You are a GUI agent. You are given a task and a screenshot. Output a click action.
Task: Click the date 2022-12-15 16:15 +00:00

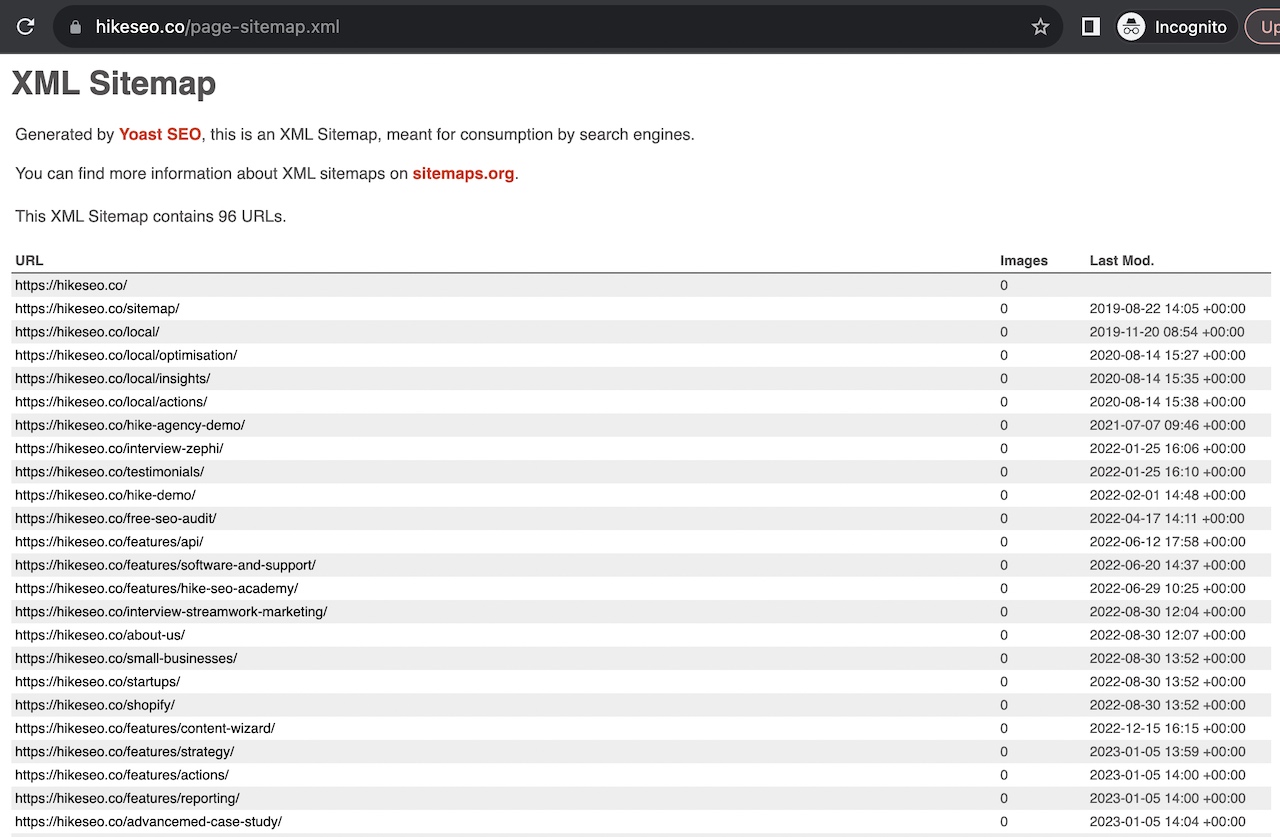coord(1167,728)
